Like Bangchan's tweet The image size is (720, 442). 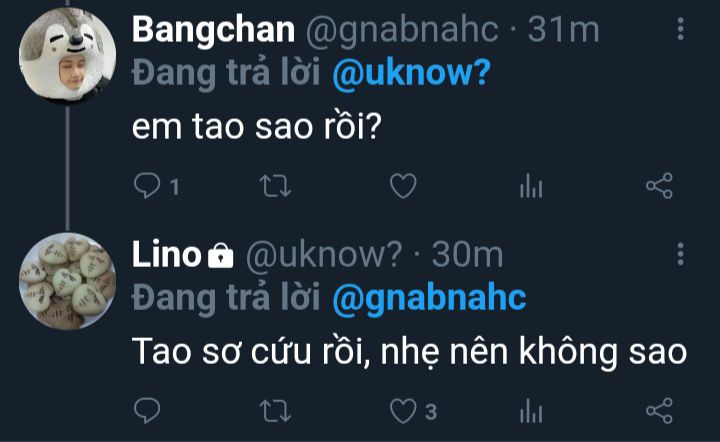(402, 185)
